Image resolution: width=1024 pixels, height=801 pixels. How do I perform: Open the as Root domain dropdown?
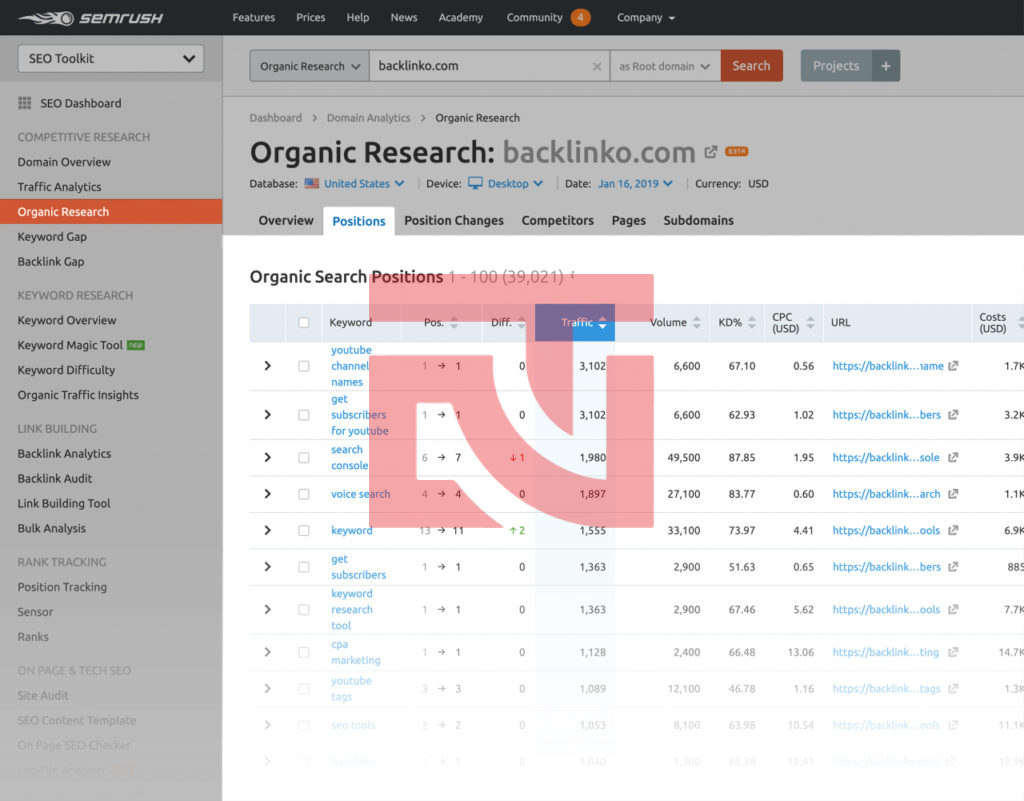coord(665,66)
